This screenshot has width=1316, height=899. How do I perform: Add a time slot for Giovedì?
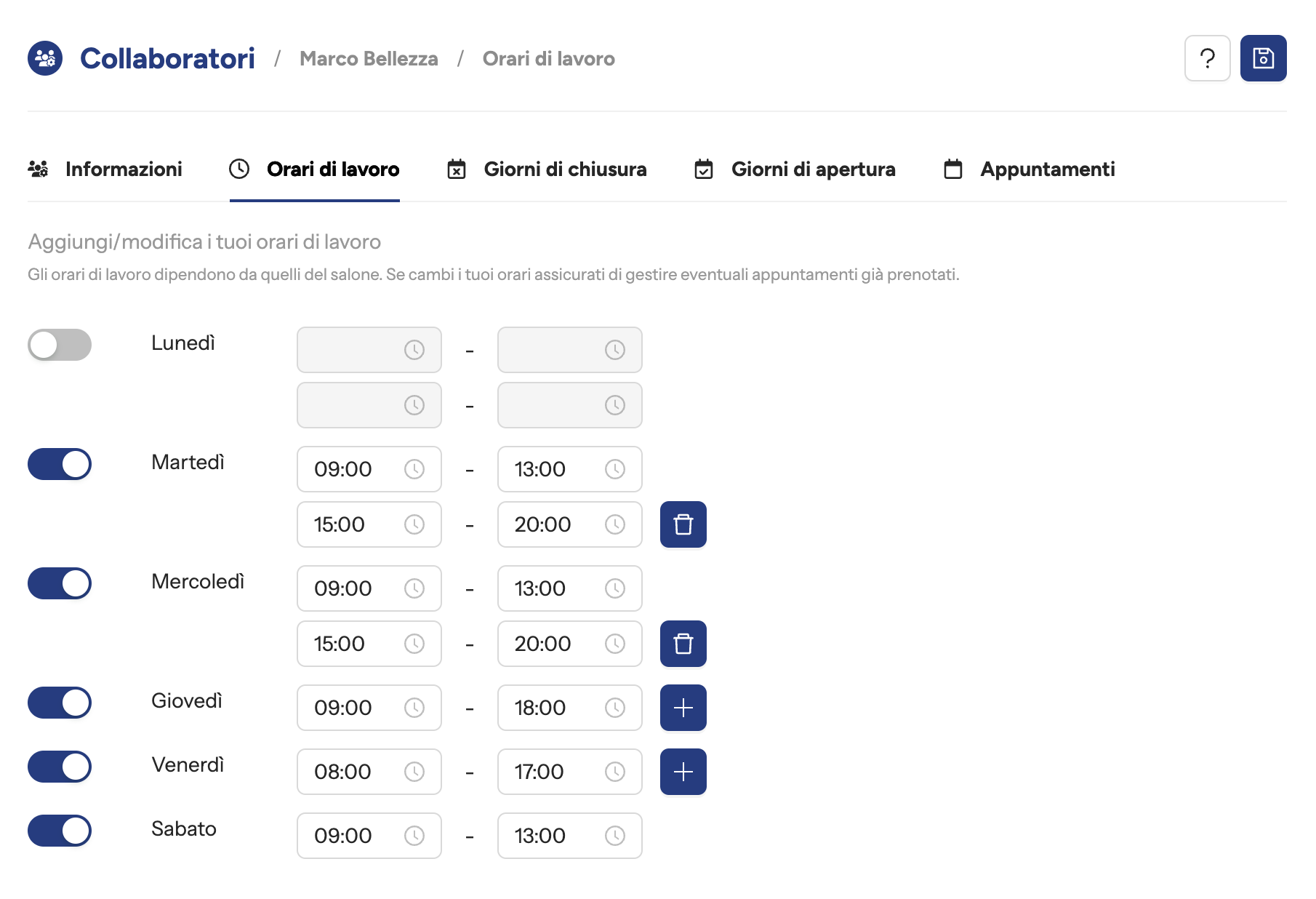(683, 708)
